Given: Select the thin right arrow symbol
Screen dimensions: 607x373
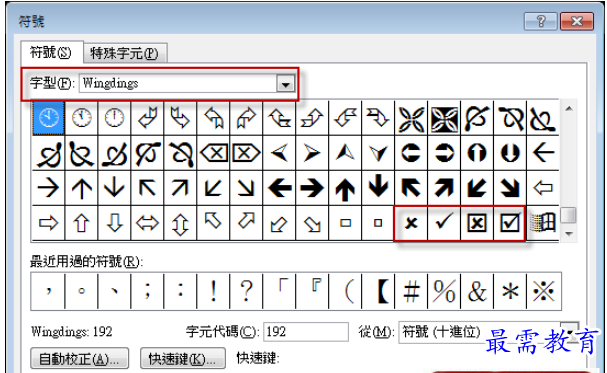Looking at the screenshot, I should pos(48,188).
